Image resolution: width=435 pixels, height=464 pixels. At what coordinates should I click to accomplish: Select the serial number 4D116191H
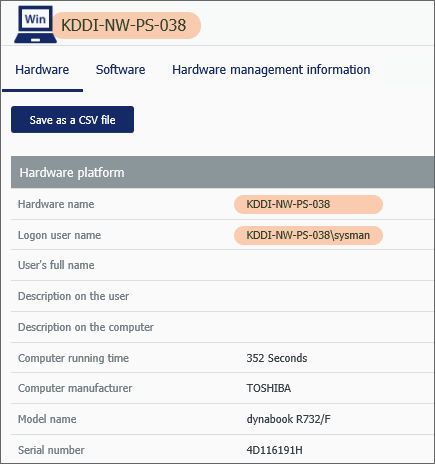pos(274,450)
